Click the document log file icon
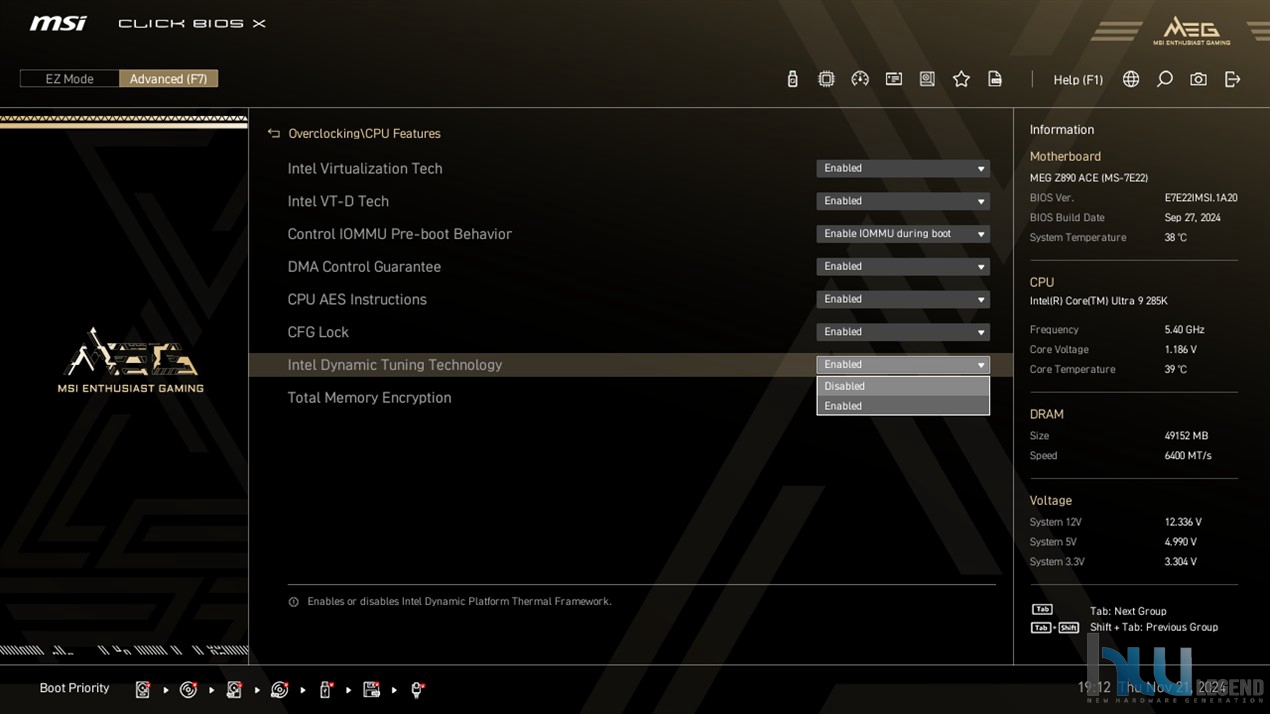1270x714 pixels. click(995, 79)
